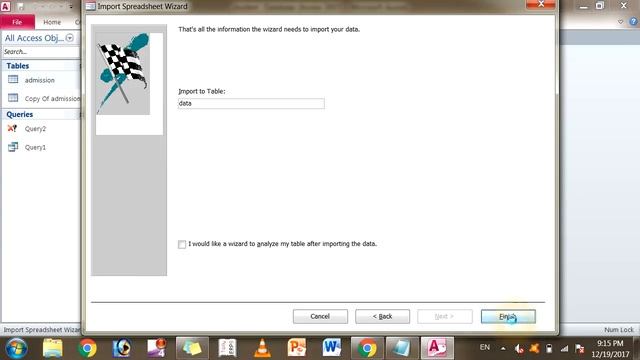Viewport: 640px width, 360px height.
Task: Click the Save icon in the quick access toolbar
Action: tap(21, 7)
